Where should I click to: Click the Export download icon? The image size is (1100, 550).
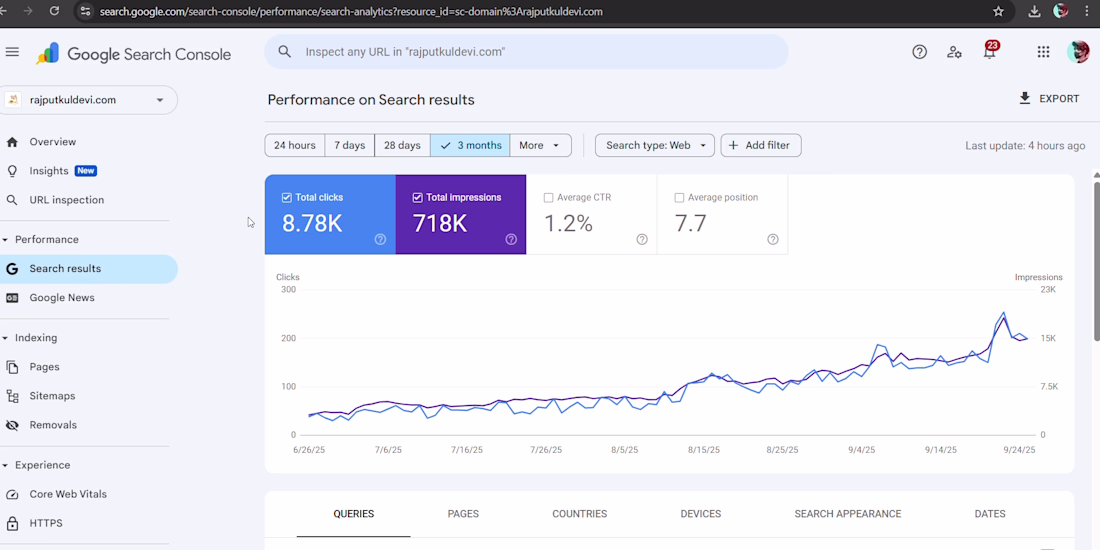point(1025,98)
